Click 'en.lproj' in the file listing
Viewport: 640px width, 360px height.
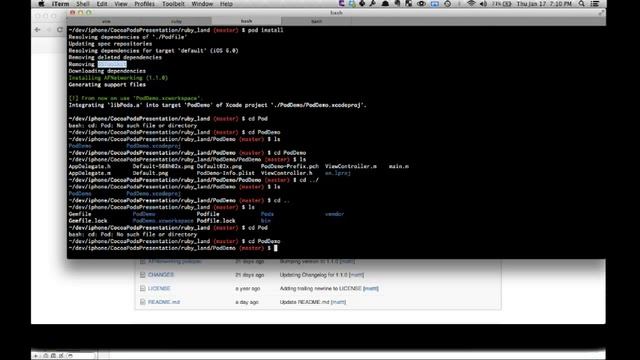pos(338,173)
